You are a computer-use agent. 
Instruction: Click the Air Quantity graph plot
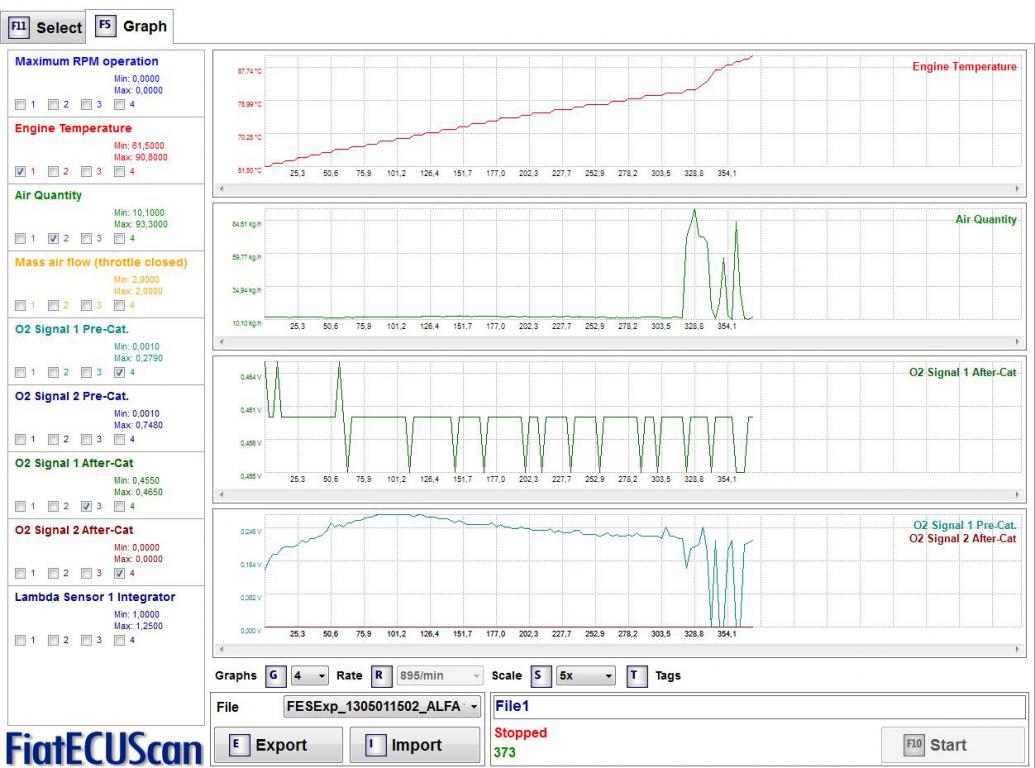[x=644, y=264]
